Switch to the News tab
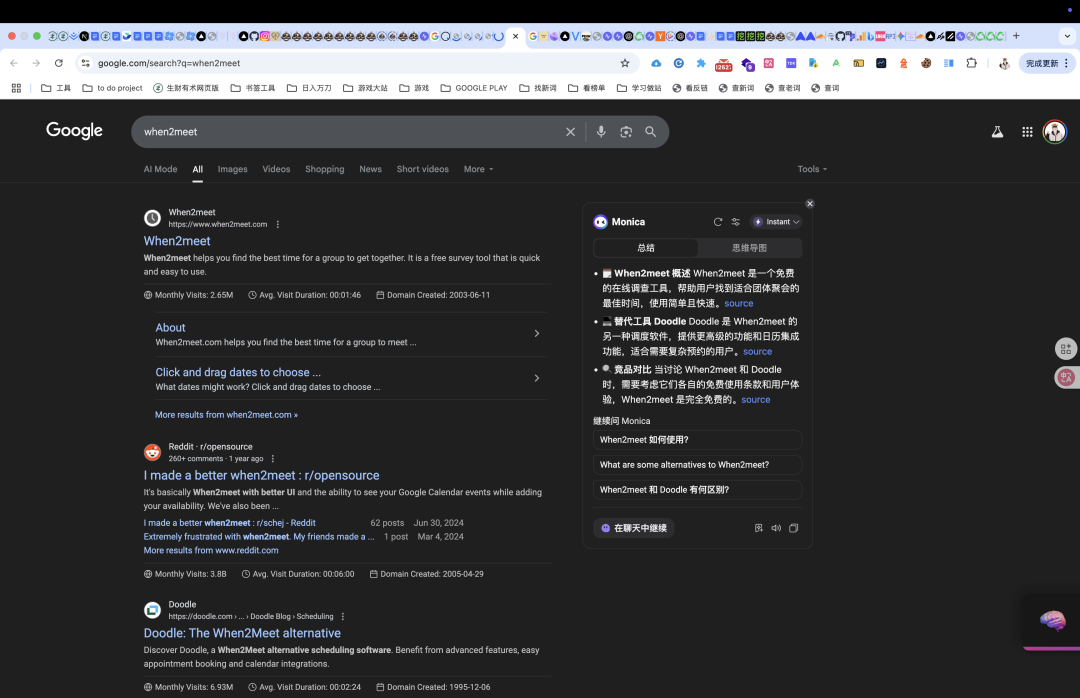The image size is (1080, 698). coord(371,169)
